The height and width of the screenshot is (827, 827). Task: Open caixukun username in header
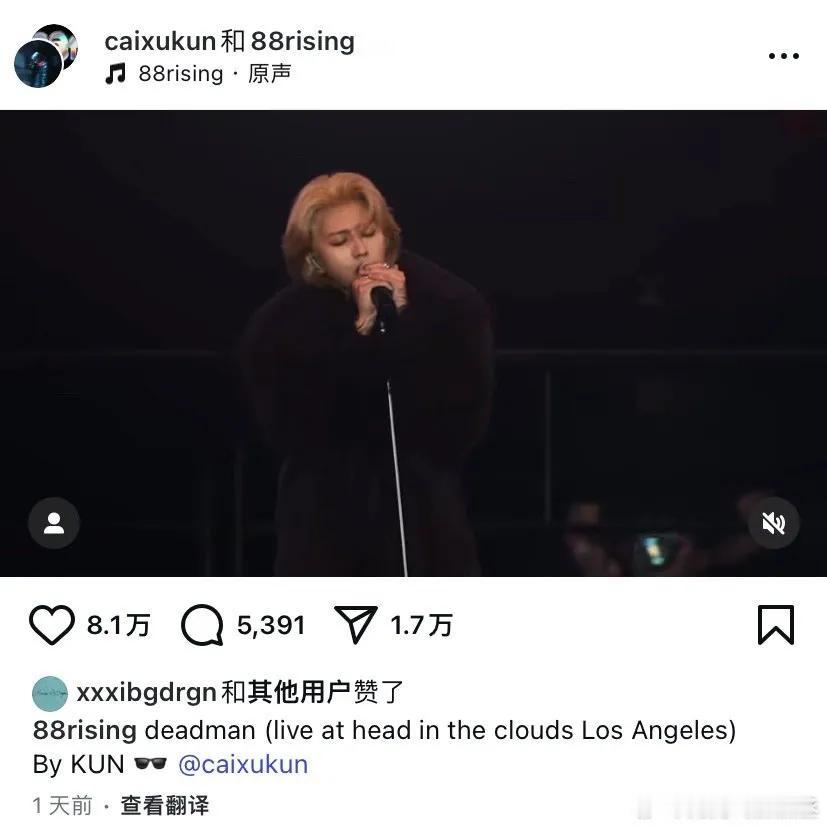pyautogui.click(x=160, y=41)
